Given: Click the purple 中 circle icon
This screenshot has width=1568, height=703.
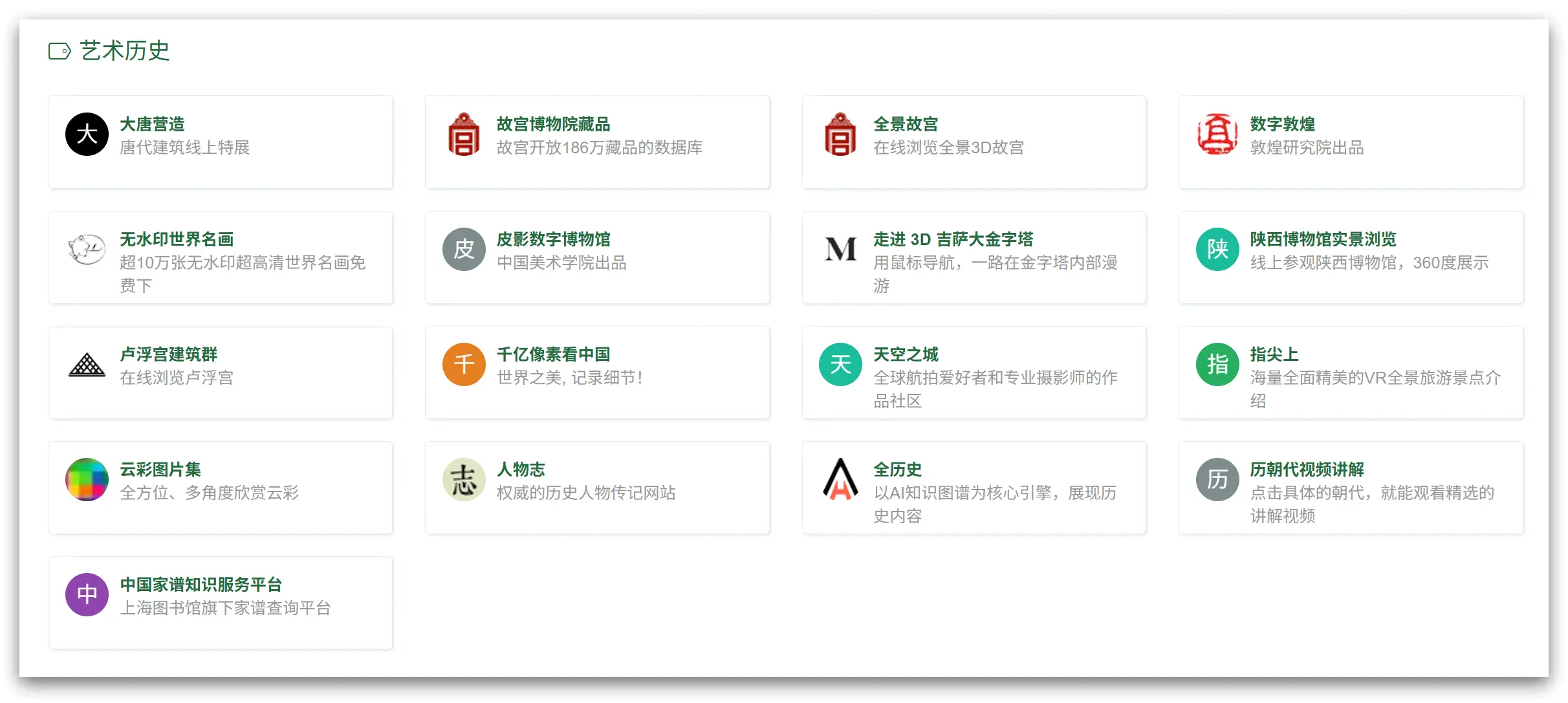Looking at the screenshot, I should pos(87,595).
